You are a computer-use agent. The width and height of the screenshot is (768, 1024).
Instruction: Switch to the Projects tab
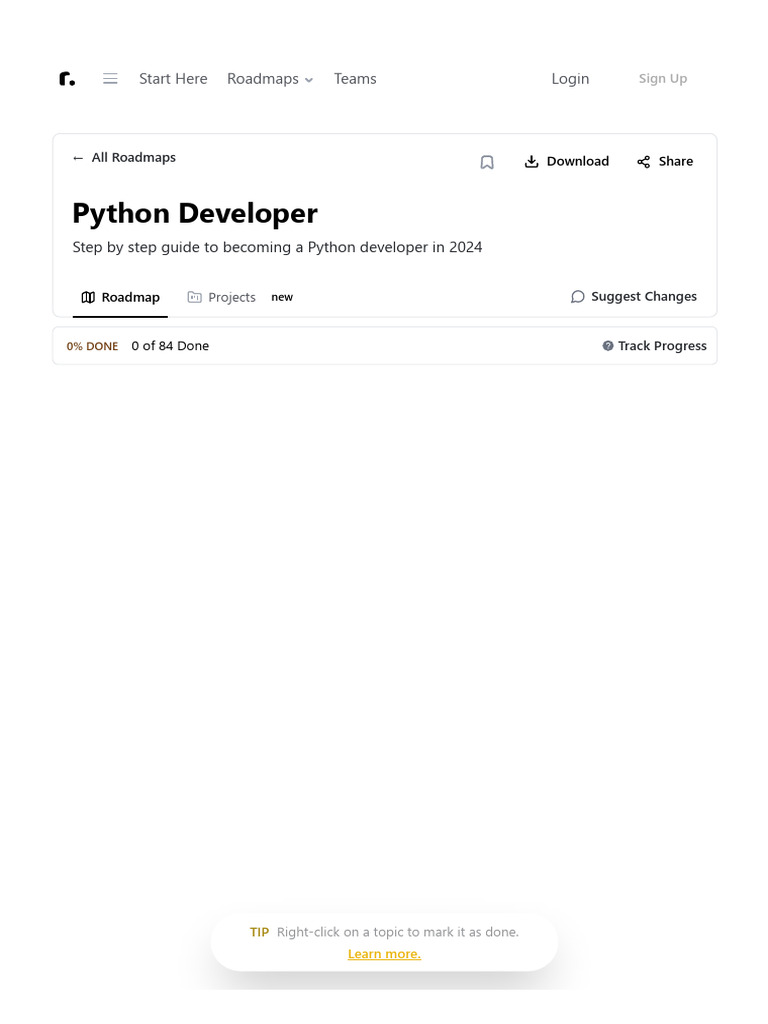232,297
